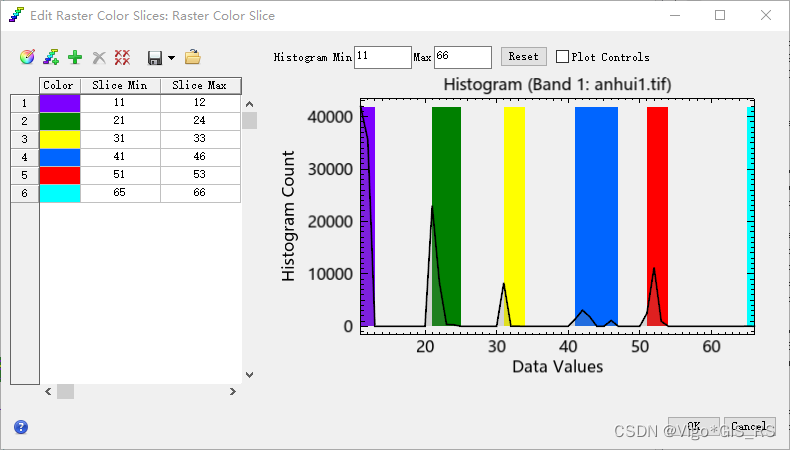This screenshot has height=450, width=790.
Task: Click the dialog's title bar app icon
Action: [16, 15]
